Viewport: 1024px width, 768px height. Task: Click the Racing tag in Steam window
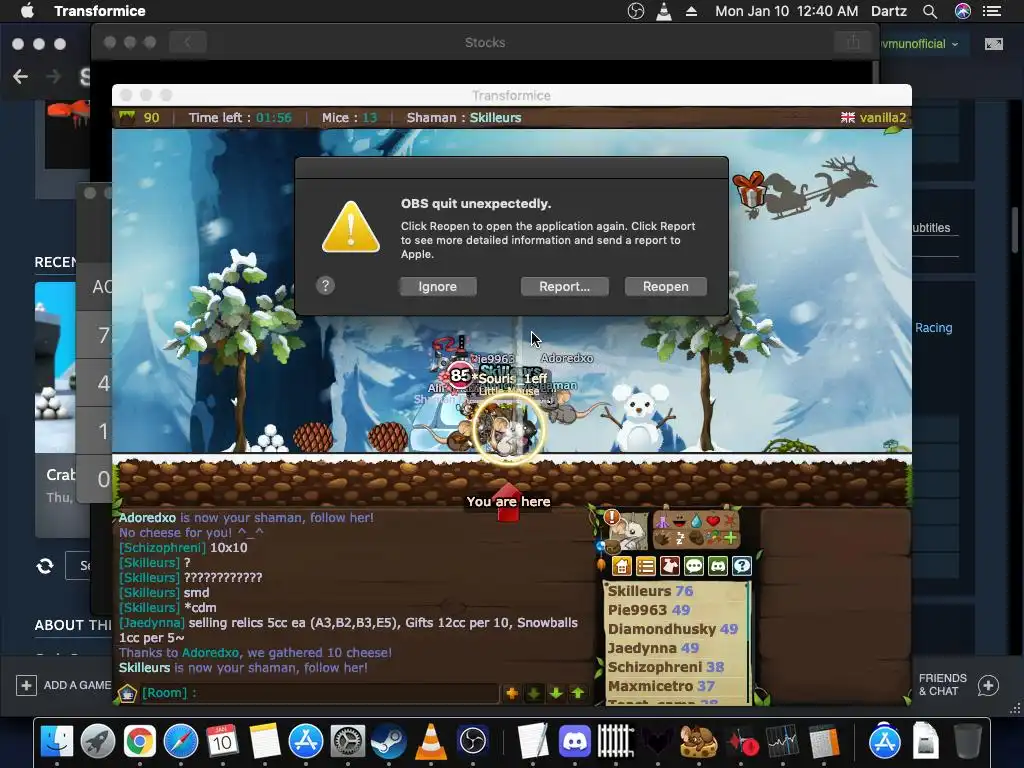click(933, 328)
